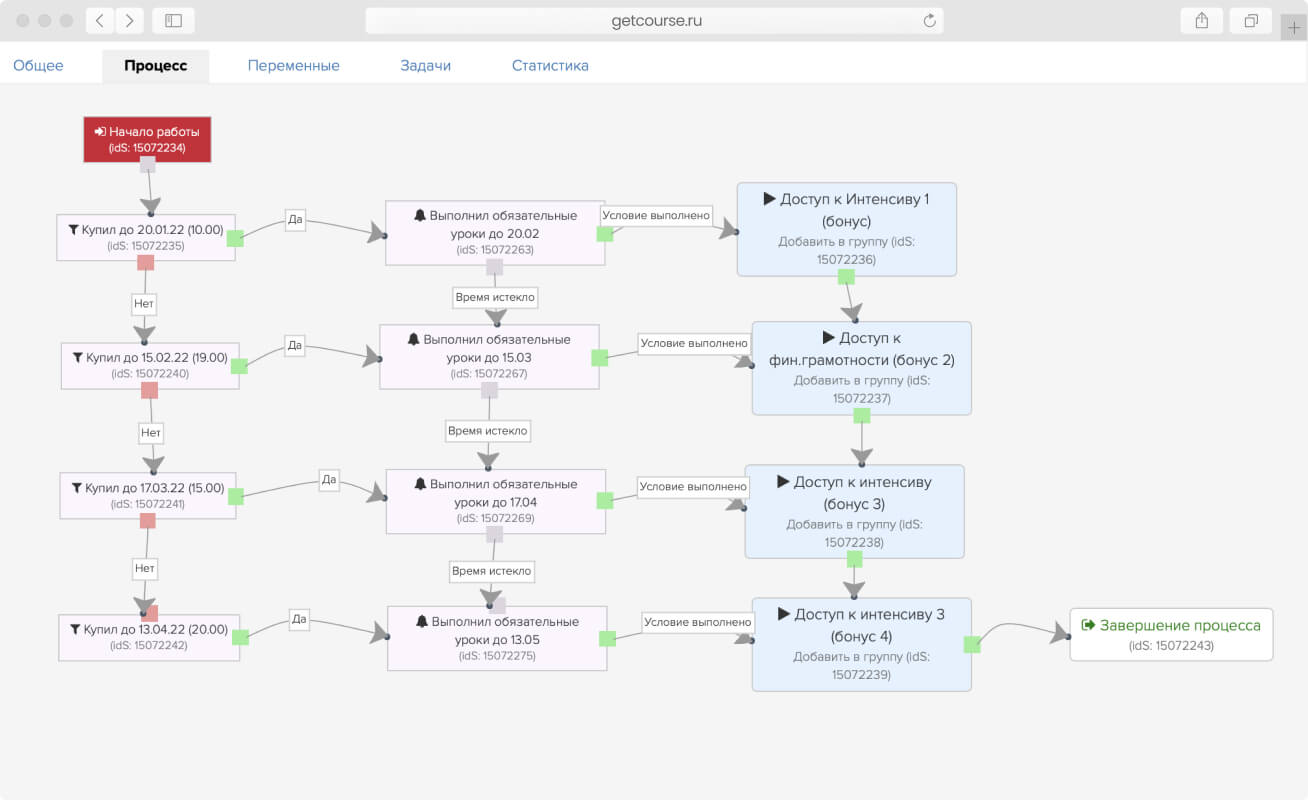Screen dimensions: 1308x800
Task: Click green connector under бонус 3 block
Action: (853, 559)
